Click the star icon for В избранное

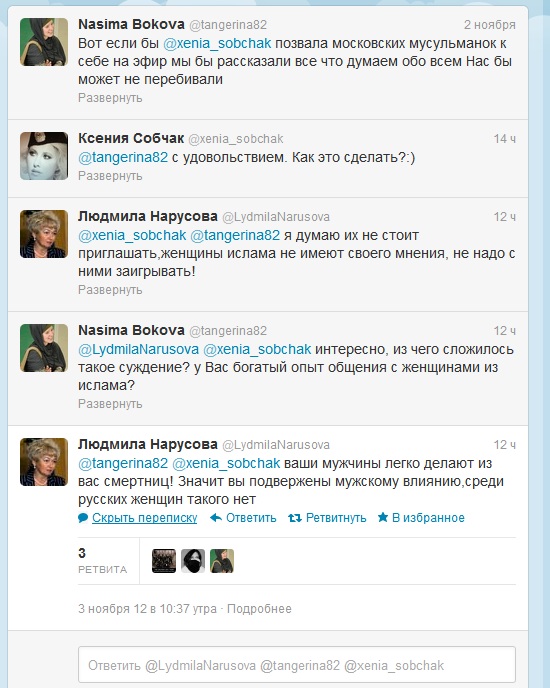tap(383, 517)
